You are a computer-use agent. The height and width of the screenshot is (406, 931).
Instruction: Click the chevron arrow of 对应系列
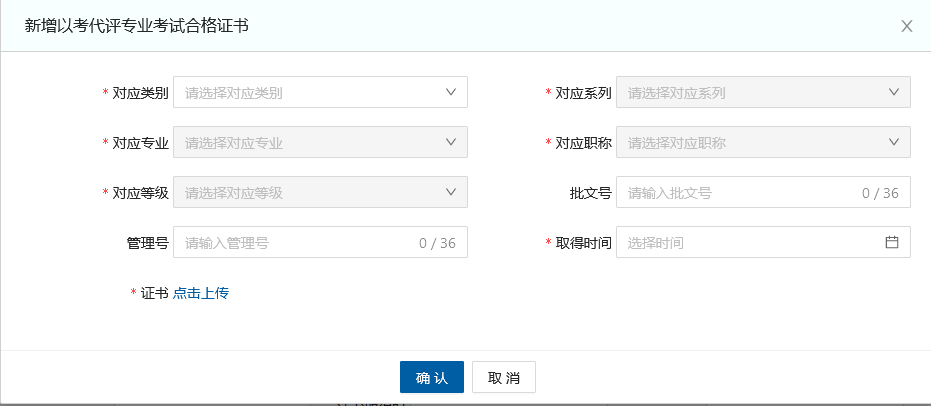point(893,92)
